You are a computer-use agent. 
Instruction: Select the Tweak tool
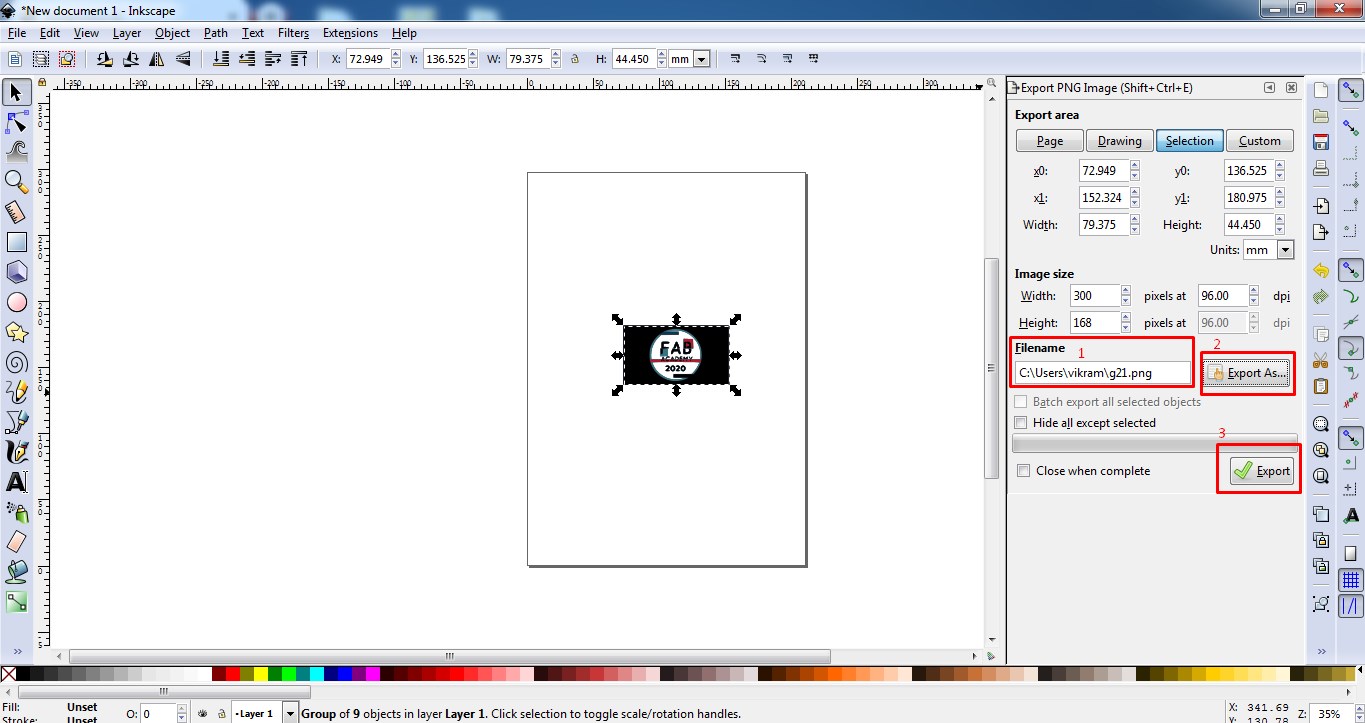[x=16, y=152]
